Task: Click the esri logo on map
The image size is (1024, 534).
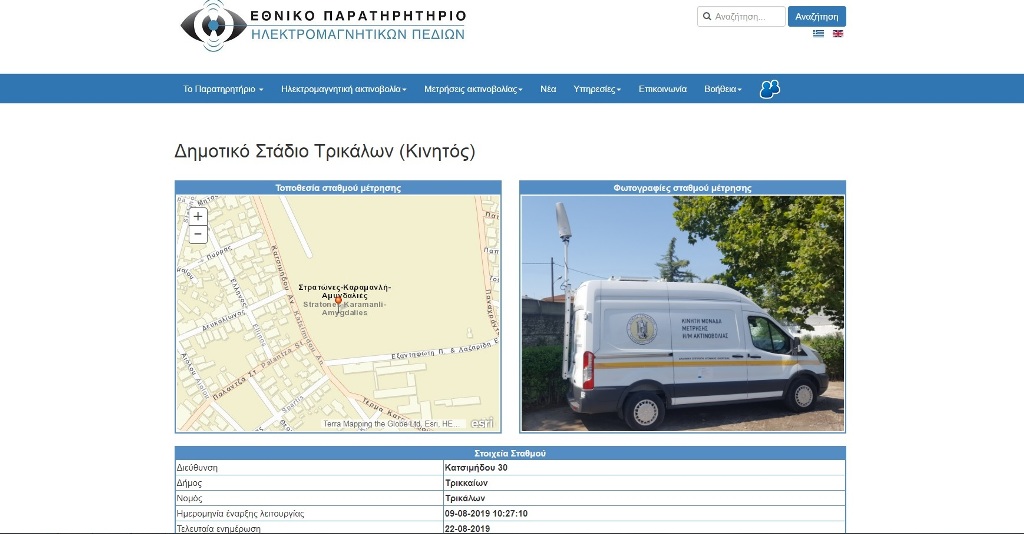Action: tap(482, 423)
